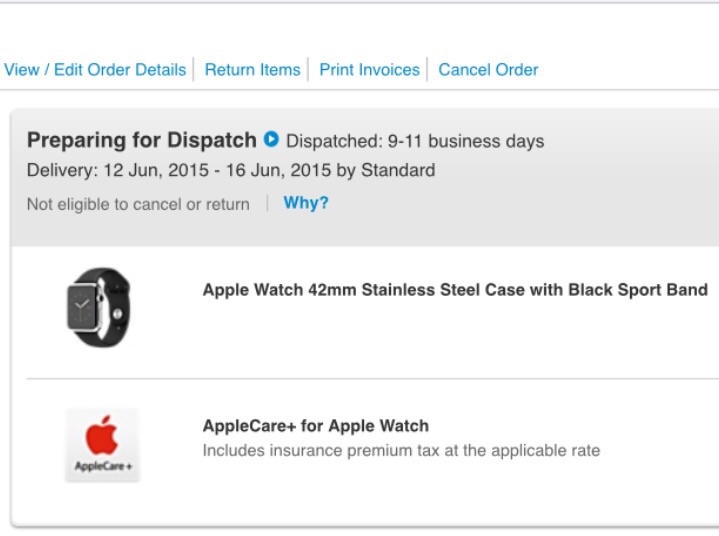Click insurance premium tax note text
The width and height of the screenshot is (719, 536).
(x=401, y=450)
